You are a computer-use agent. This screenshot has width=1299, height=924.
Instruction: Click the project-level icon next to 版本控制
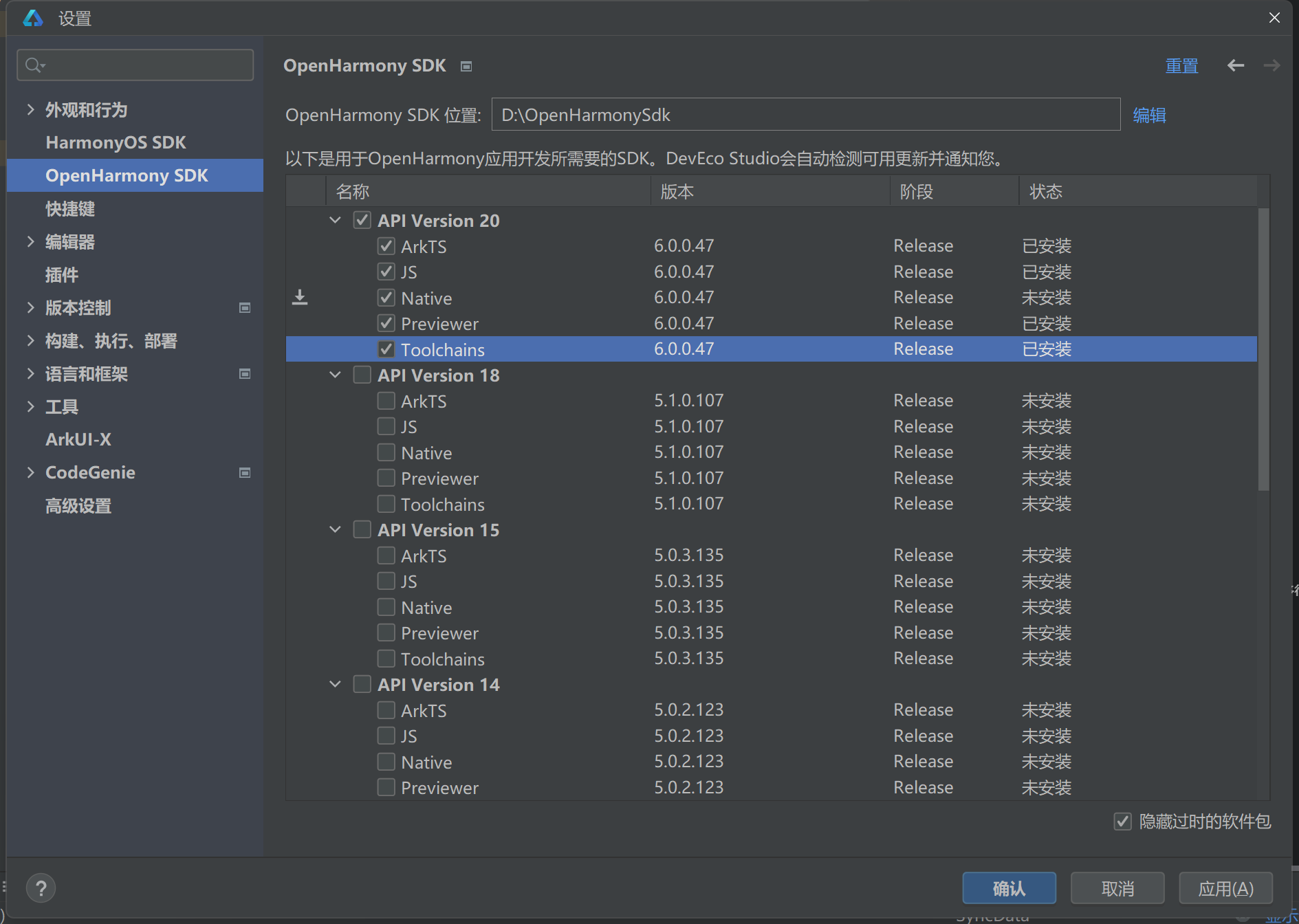(x=244, y=308)
